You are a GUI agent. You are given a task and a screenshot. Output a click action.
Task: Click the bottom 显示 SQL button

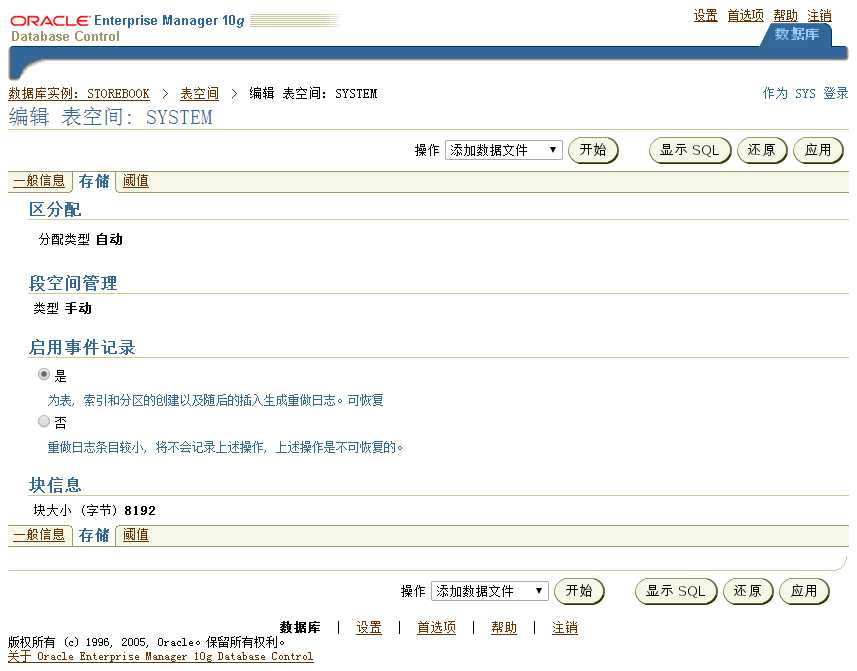pyautogui.click(x=676, y=591)
